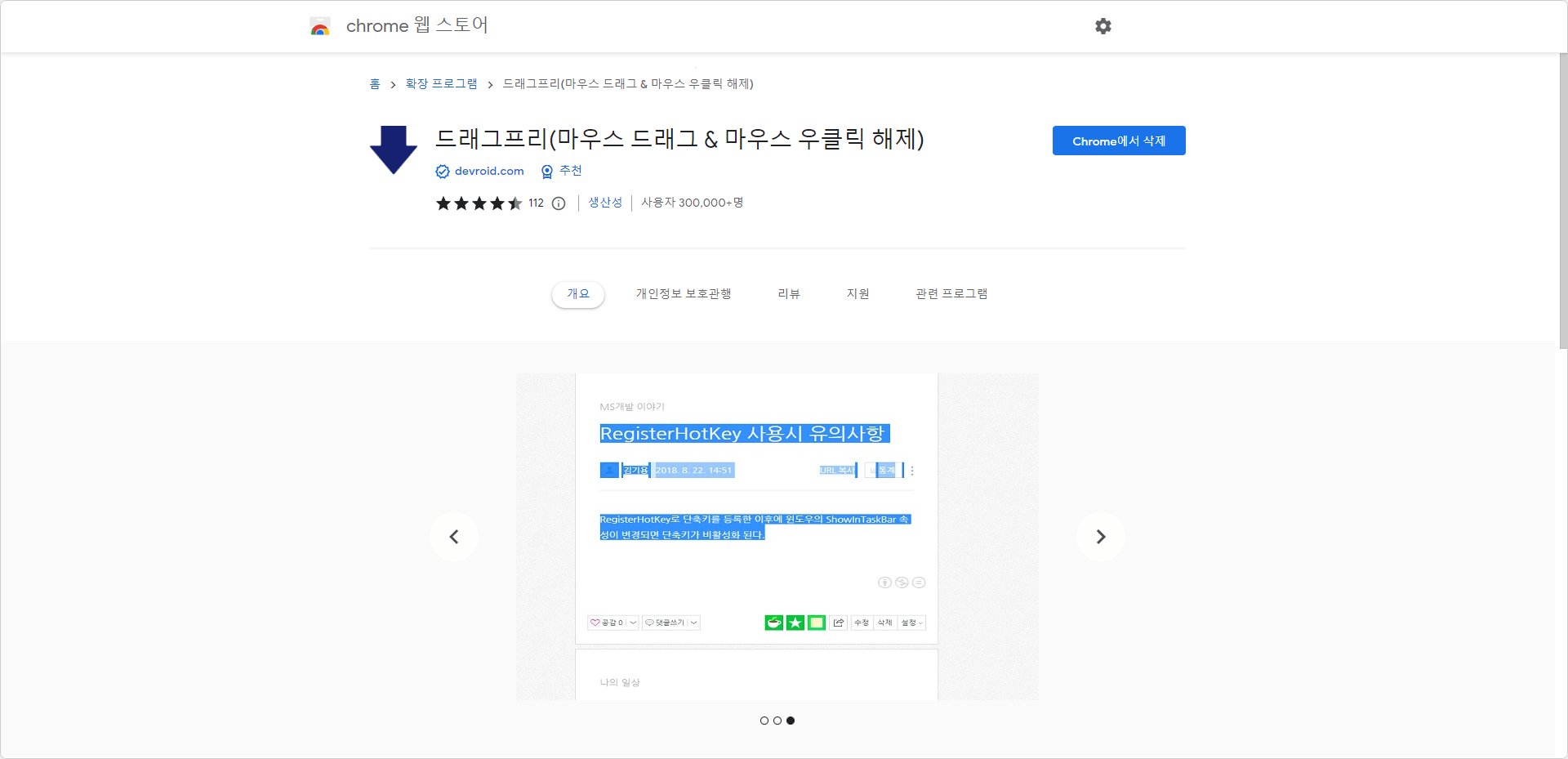Open the rating info circle icon
1568x759 pixels.
[559, 203]
